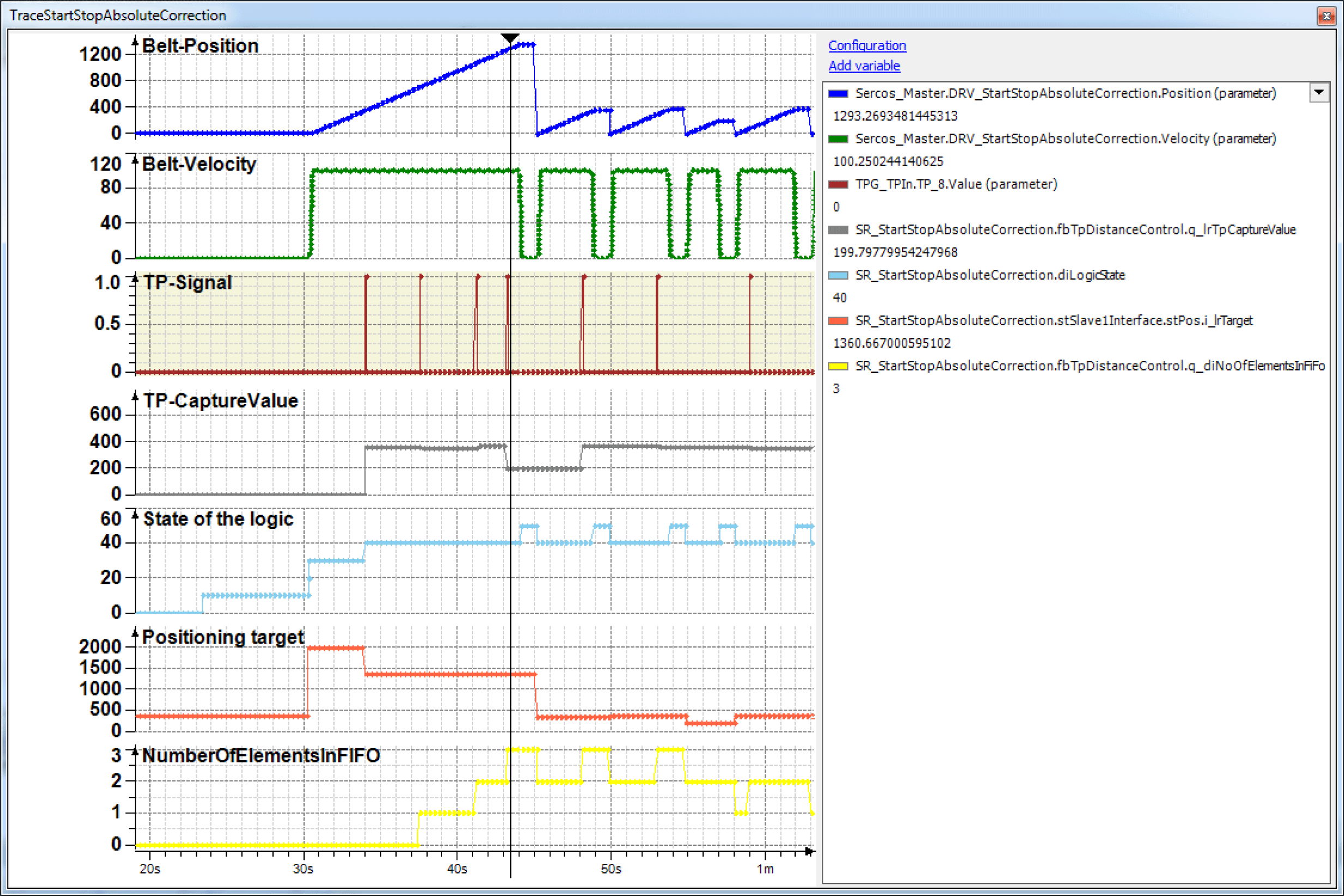Open the variable list dropdown arrow
Screen dimensions: 1344x896
click(1318, 93)
